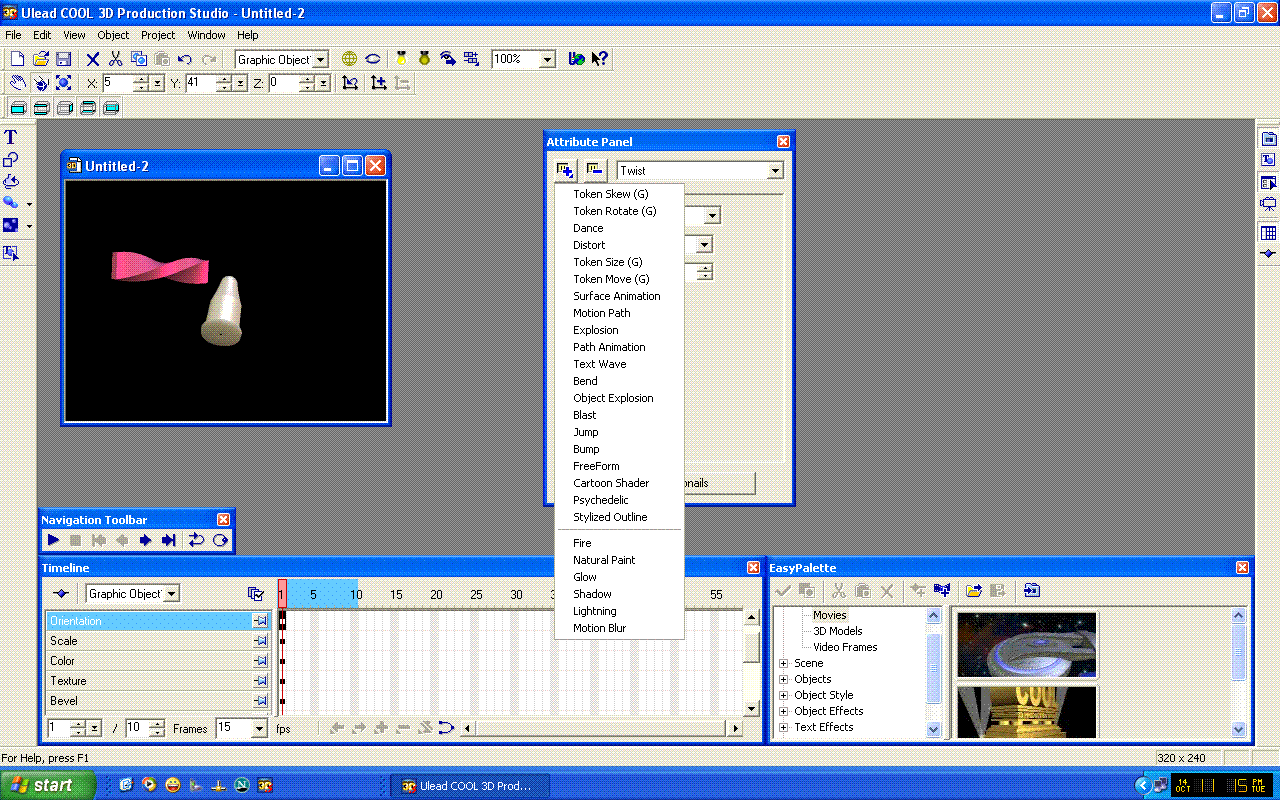Toggle the Color row pin in Timeline

[260, 661]
